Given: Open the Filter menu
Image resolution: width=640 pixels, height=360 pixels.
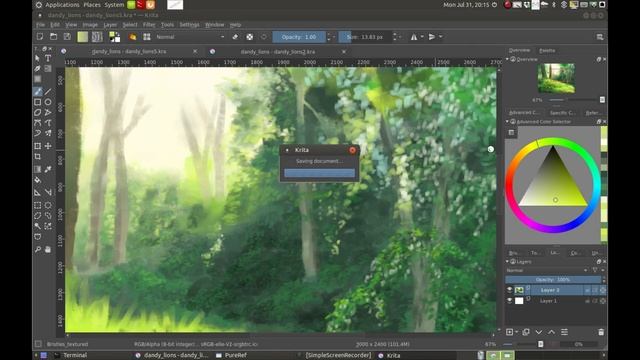Looking at the screenshot, I should click(149, 25).
